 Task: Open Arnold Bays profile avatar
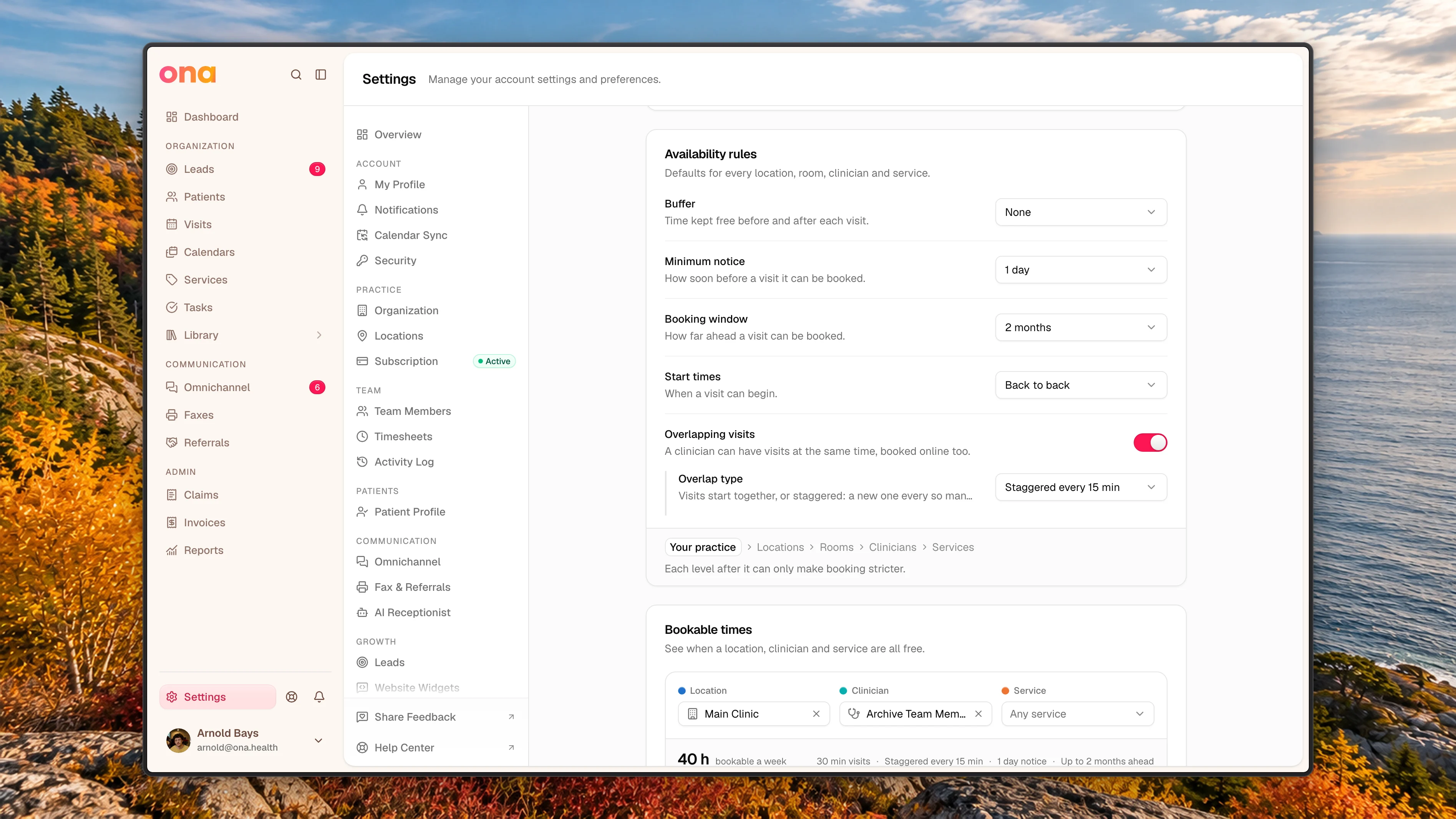coord(179,740)
